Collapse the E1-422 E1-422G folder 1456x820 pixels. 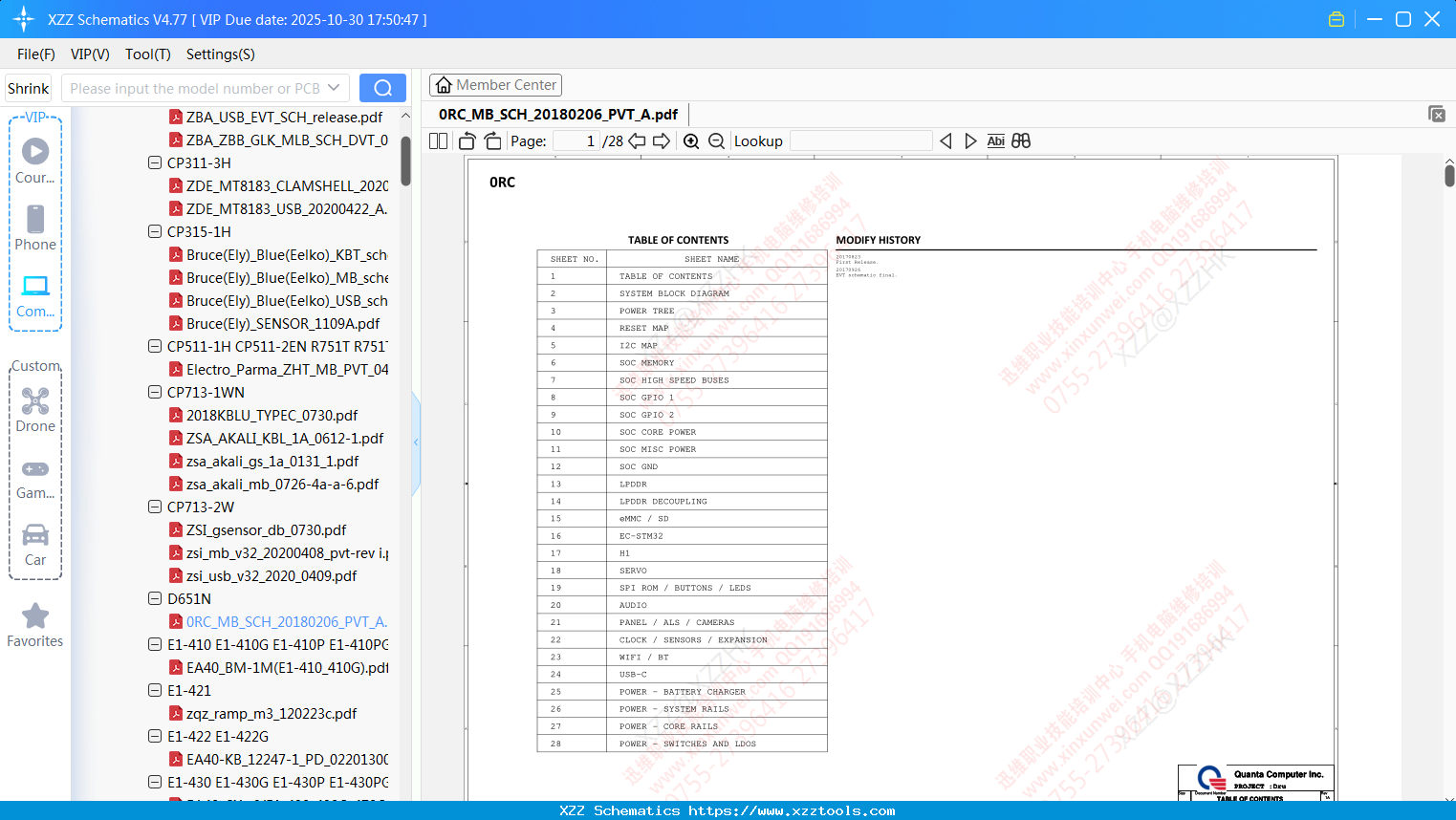pos(155,736)
